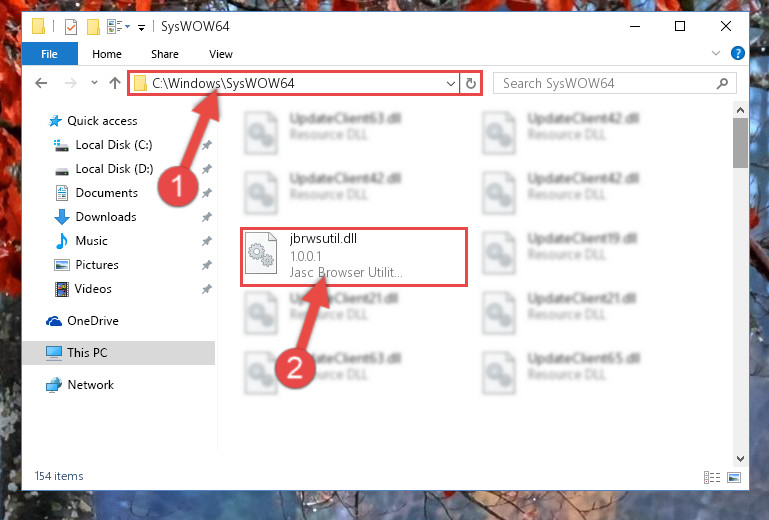This screenshot has width=769, height=520.
Task: Expand the ribbon with the chevron
Action: 716,53
